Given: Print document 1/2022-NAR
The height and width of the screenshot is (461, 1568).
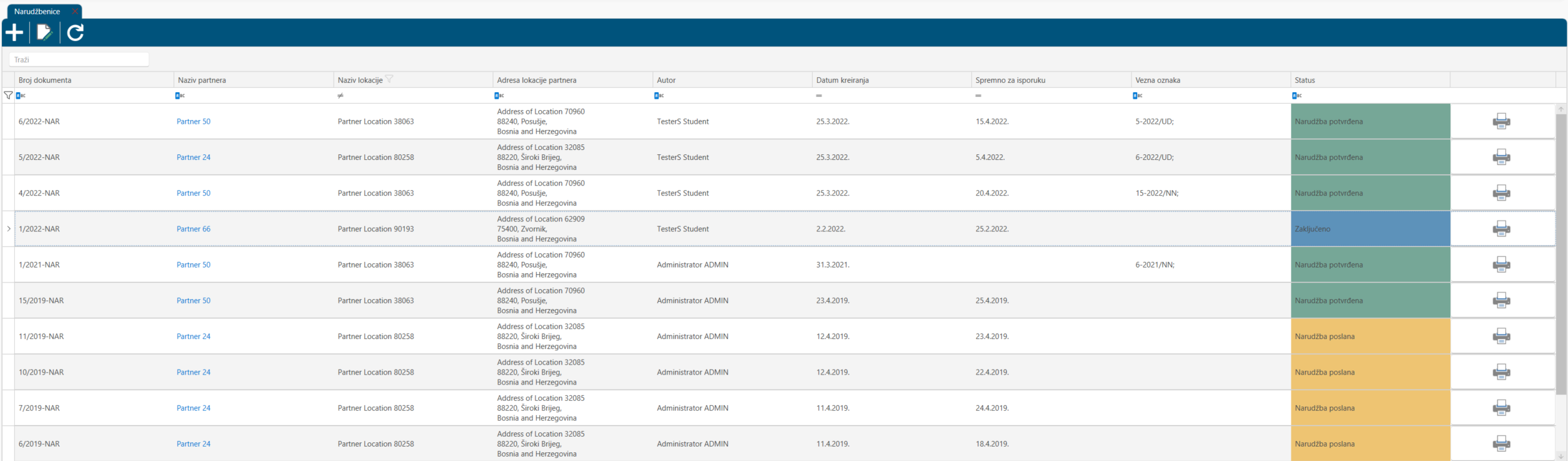Looking at the screenshot, I should (x=1501, y=229).
